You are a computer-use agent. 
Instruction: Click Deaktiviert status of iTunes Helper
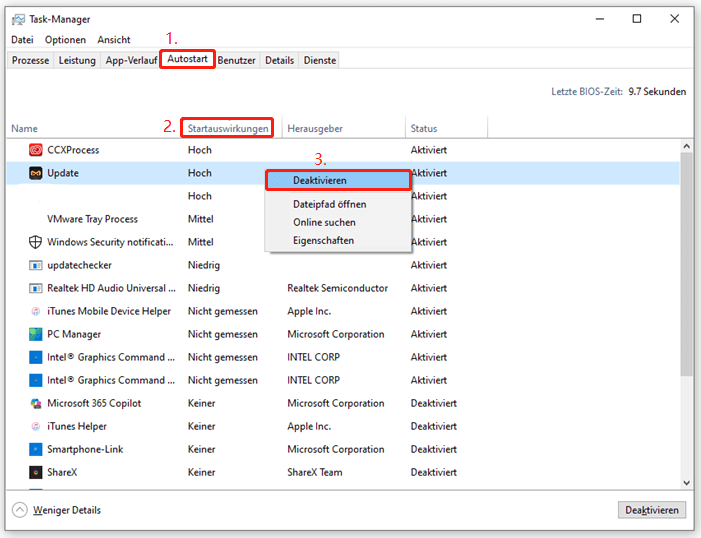pos(434,426)
